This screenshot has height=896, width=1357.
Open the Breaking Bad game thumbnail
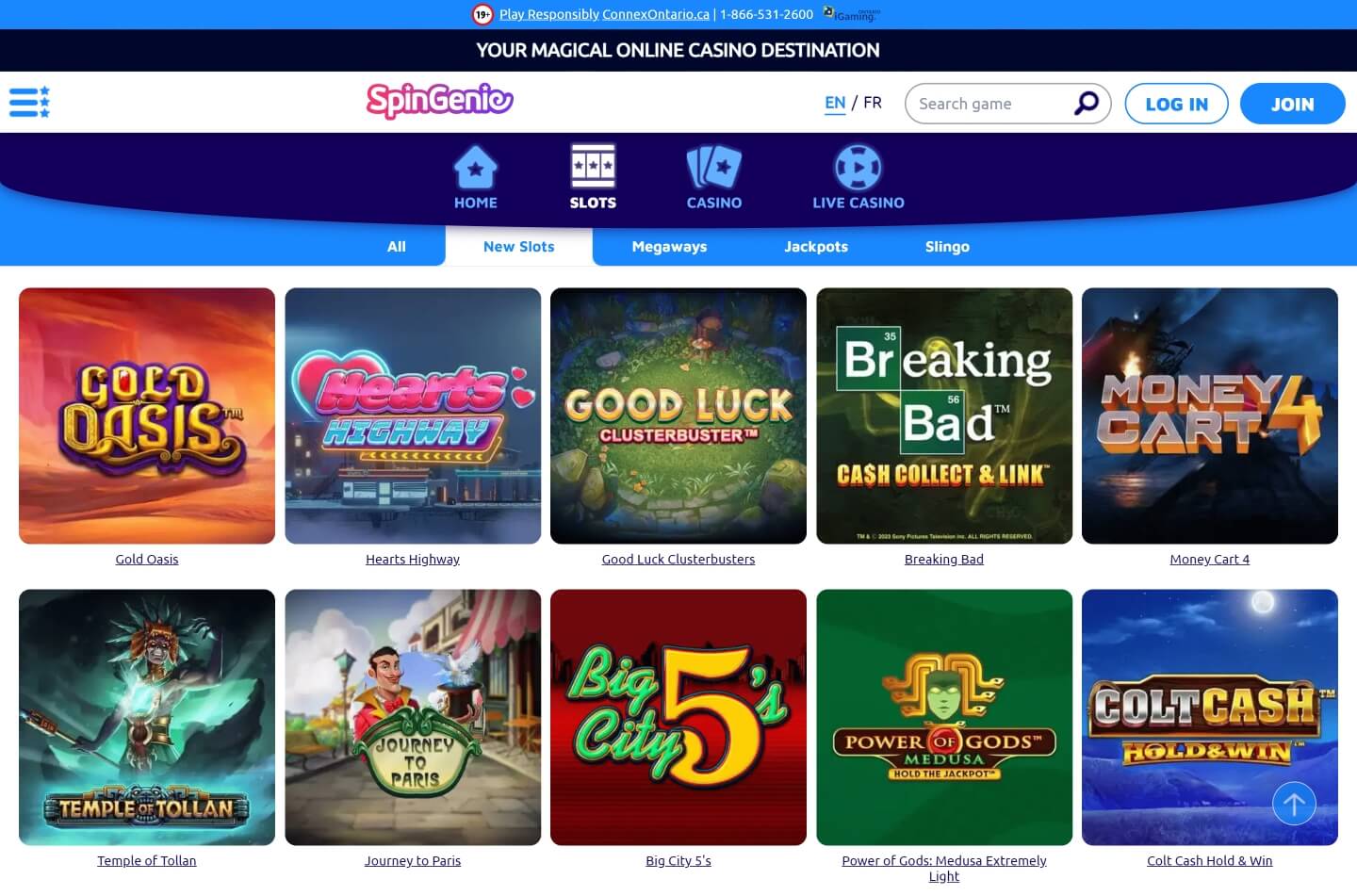tap(944, 415)
